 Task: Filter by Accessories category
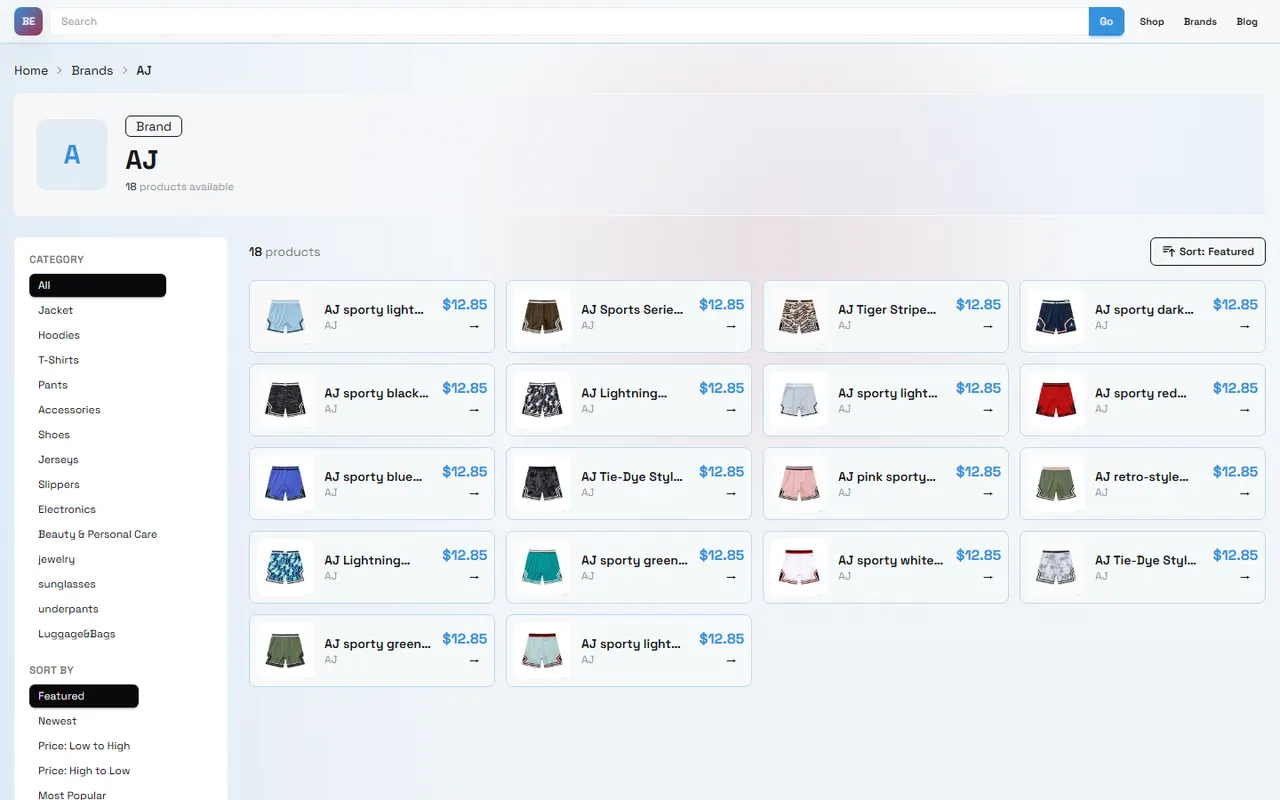click(69, 410)
